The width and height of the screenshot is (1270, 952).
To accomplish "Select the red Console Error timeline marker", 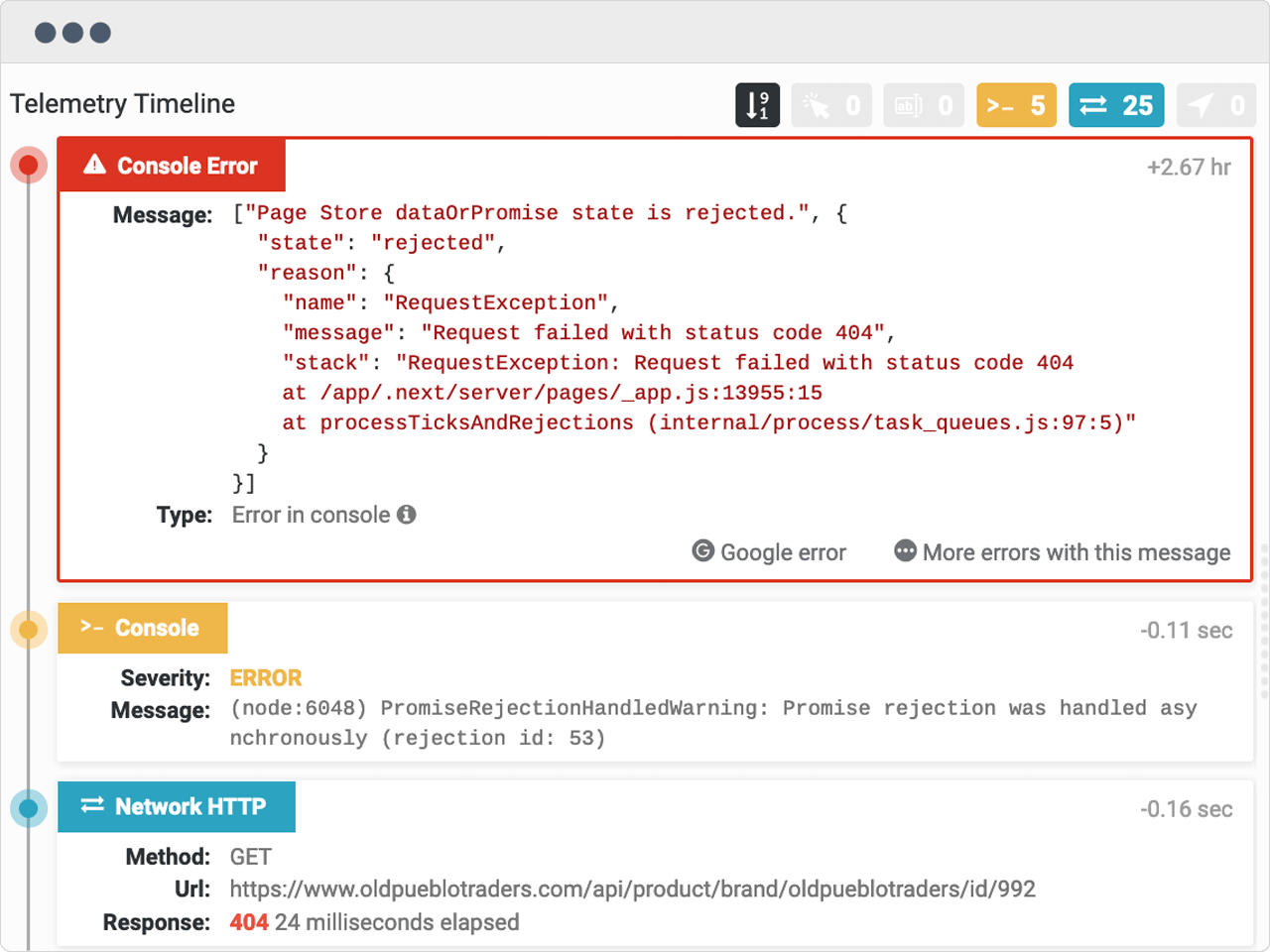I will [29, 165].
